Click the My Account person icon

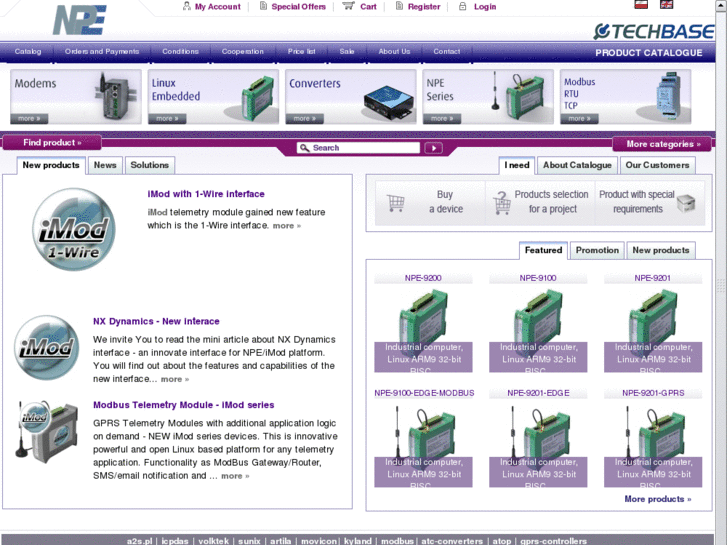click(186, 6)
